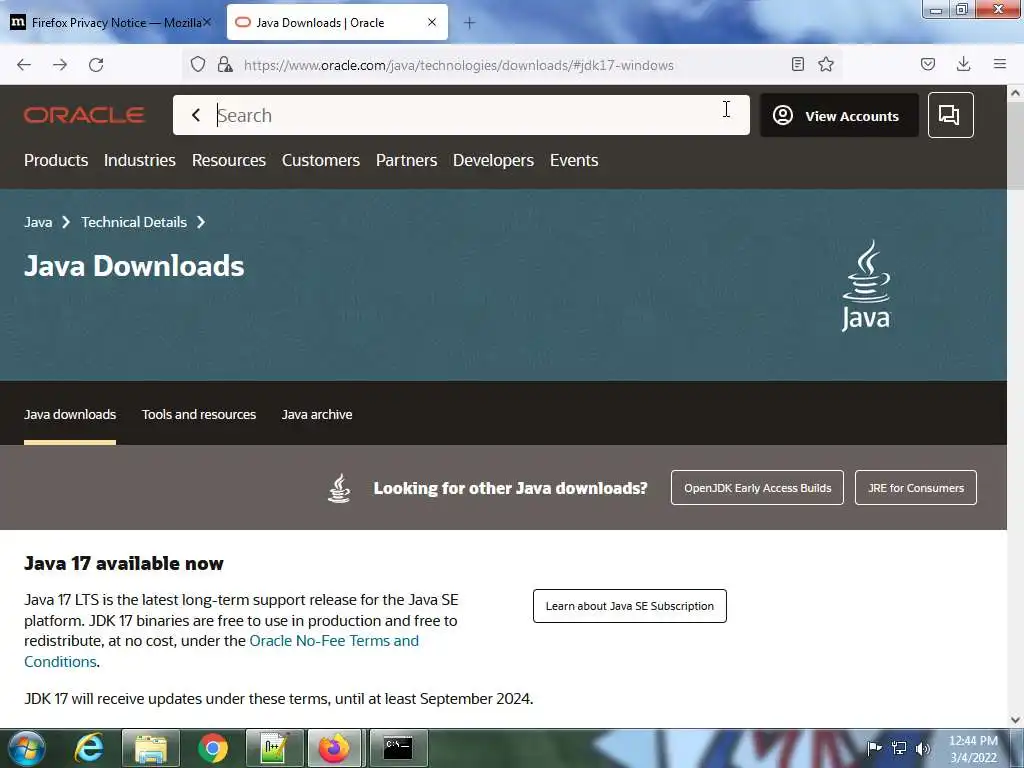Go forward with the browser forward arrow
Image resolution: width=1024 pixels, height=768 pixels.
pos(60,65)
